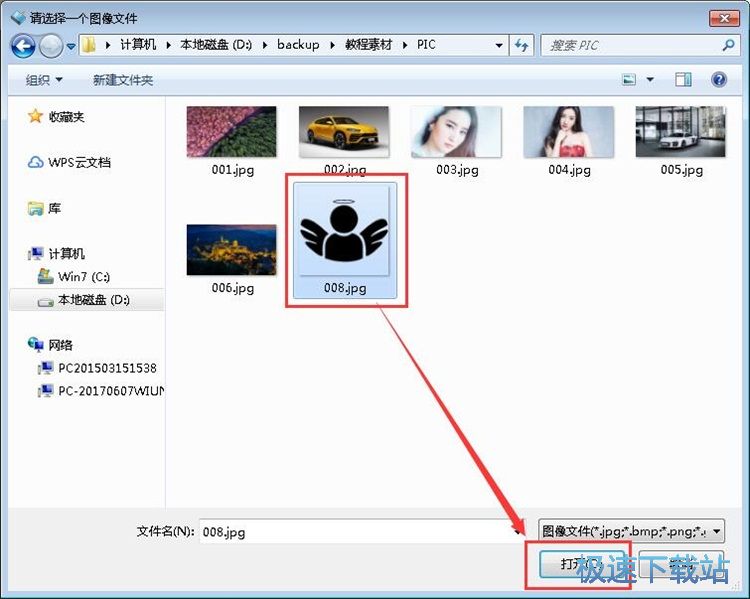The width and height of the screenshot is (750, 599).
Task: Select backup breadcrumb segment
Action: click(x=298, y=45)
